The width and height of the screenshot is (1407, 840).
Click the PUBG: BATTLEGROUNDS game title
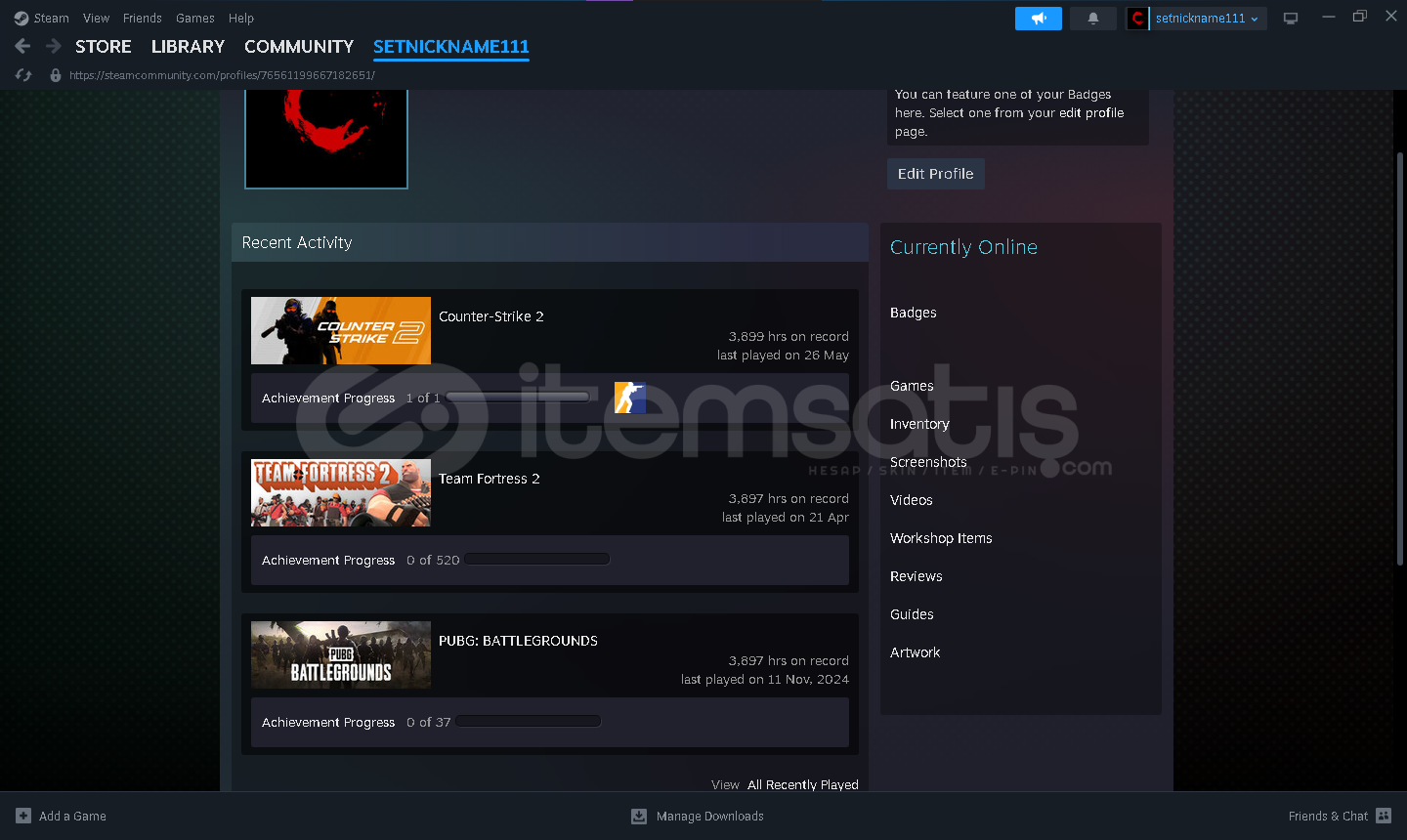[518, 641]
